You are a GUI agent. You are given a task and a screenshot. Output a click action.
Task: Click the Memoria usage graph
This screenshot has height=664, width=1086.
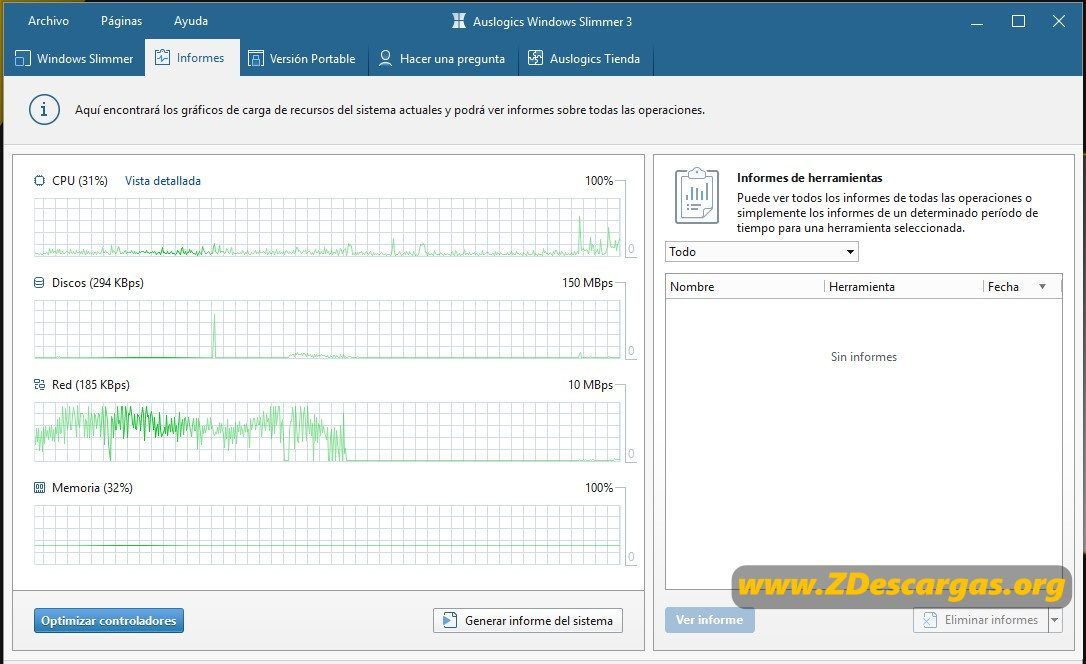point(327,535)
